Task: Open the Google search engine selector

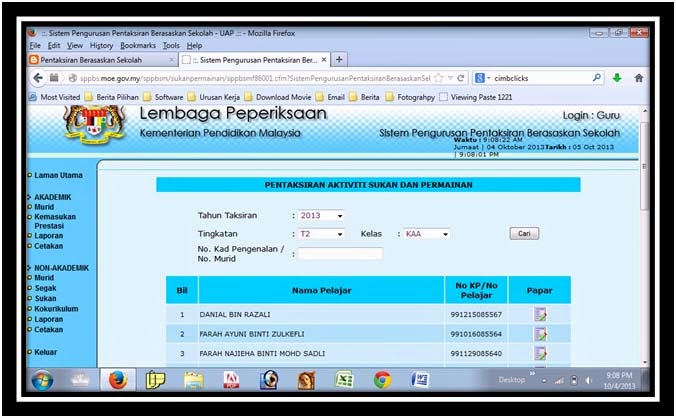Action: tap(482, 78)
